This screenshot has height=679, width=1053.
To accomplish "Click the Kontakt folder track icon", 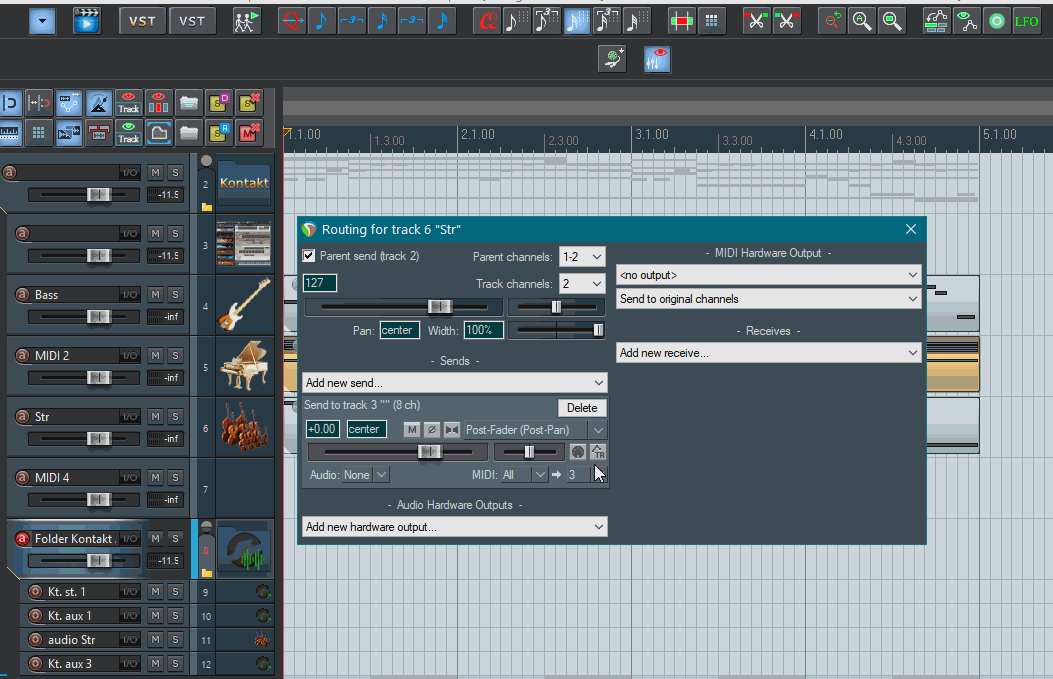I will 244,184.
